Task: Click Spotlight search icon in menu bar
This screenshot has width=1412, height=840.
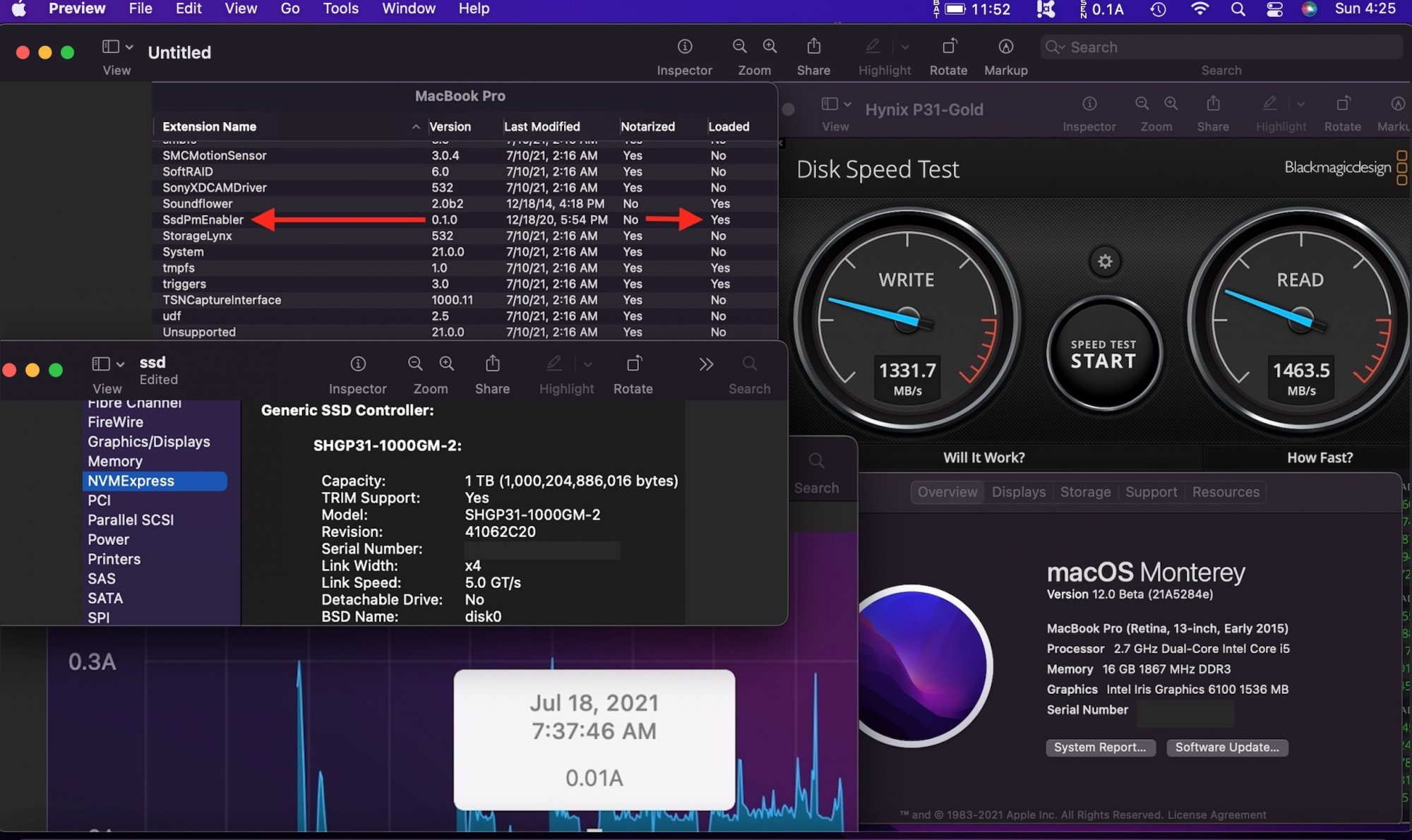Action: click(x=1238, y=9)
